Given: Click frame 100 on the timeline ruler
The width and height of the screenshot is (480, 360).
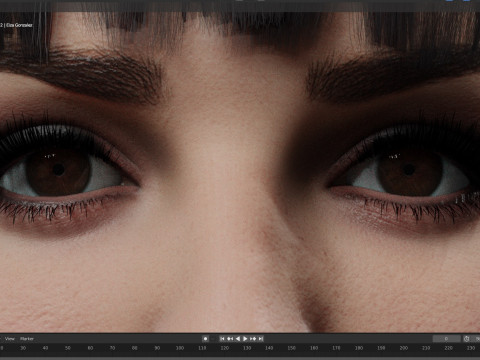Looking at the screenshot, I should pyautogui.click(x=180, y=348).
